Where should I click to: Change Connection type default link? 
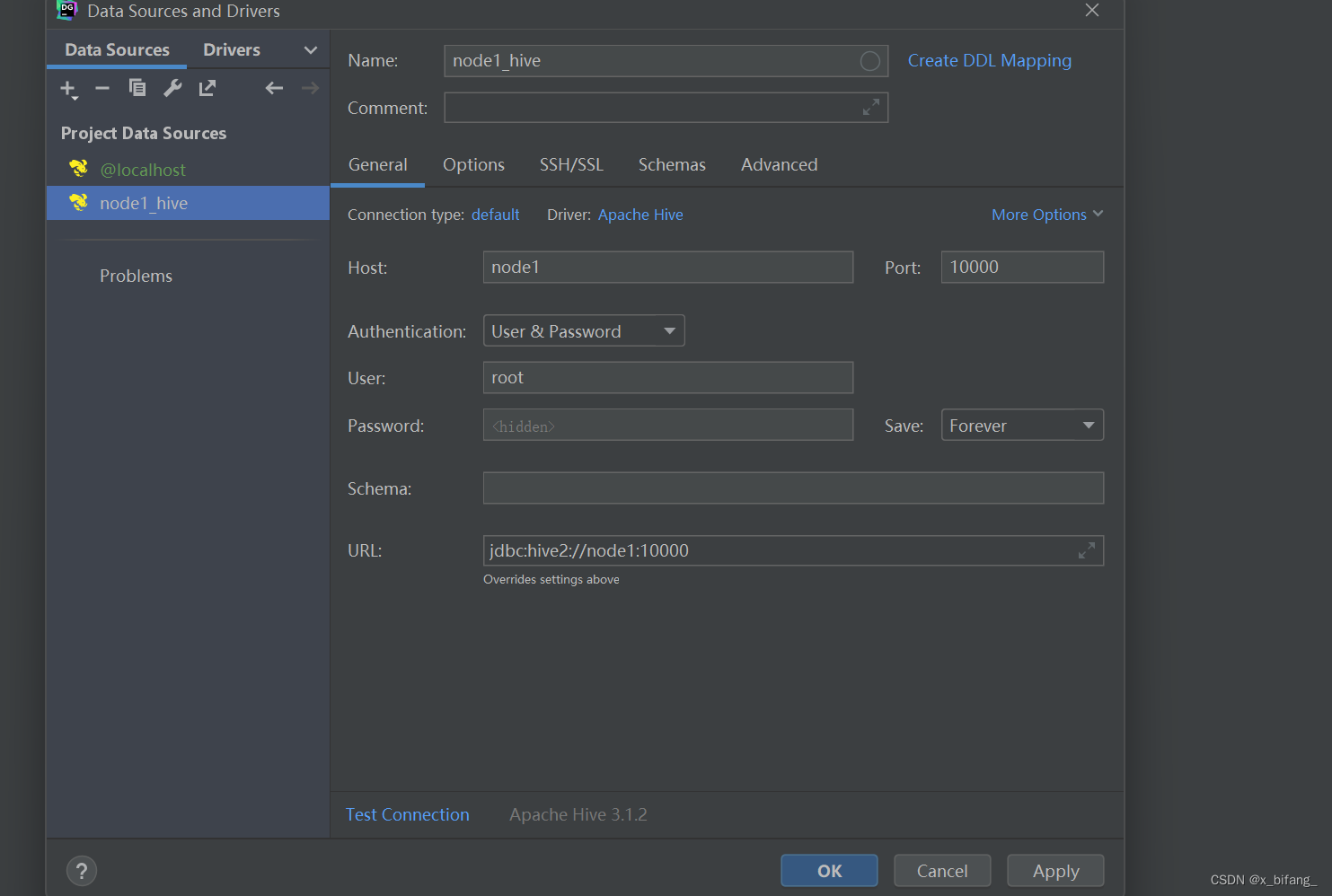tap(496, 215)
